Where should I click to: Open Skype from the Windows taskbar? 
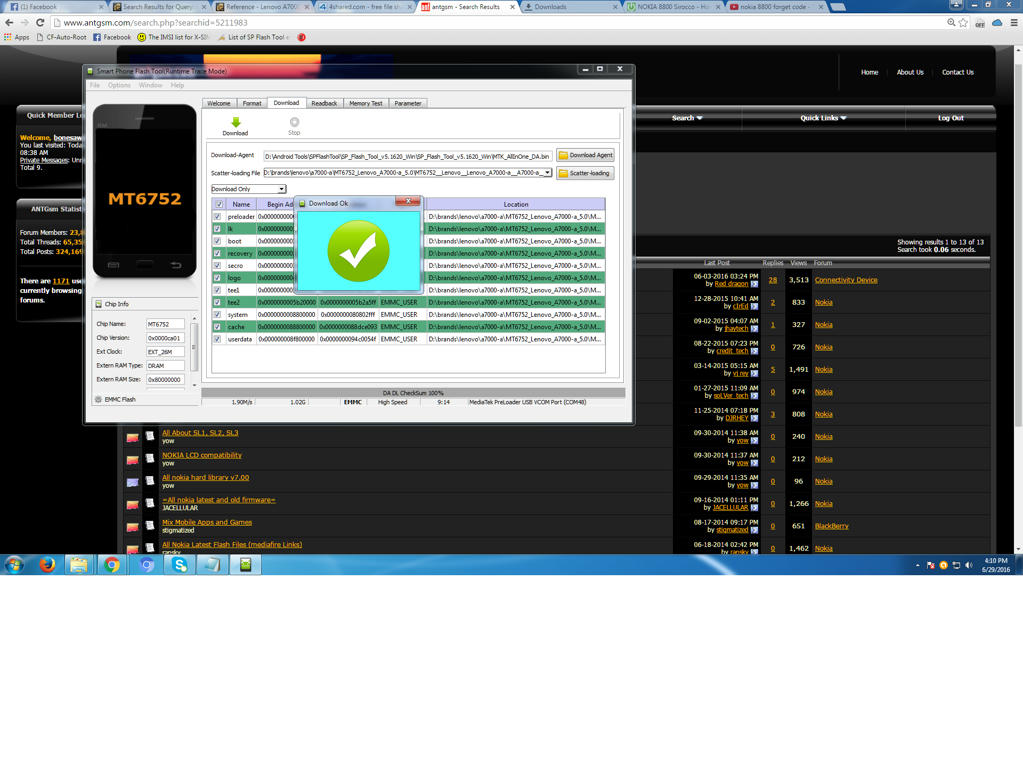(180, 565)
